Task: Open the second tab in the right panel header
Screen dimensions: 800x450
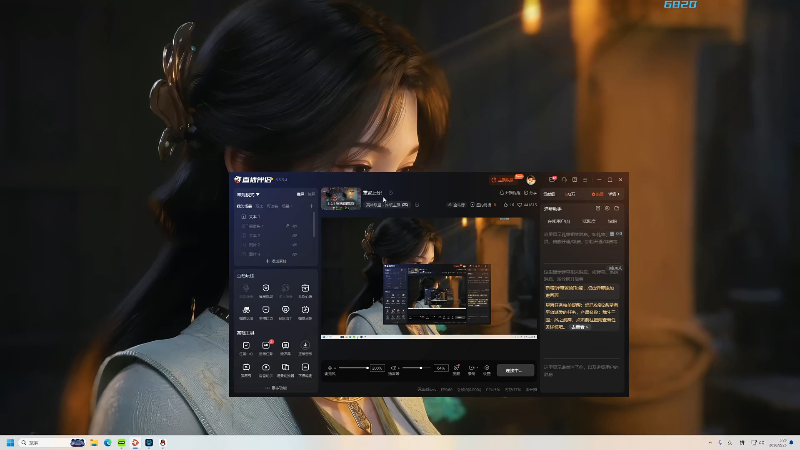Action: click(570, 194)
